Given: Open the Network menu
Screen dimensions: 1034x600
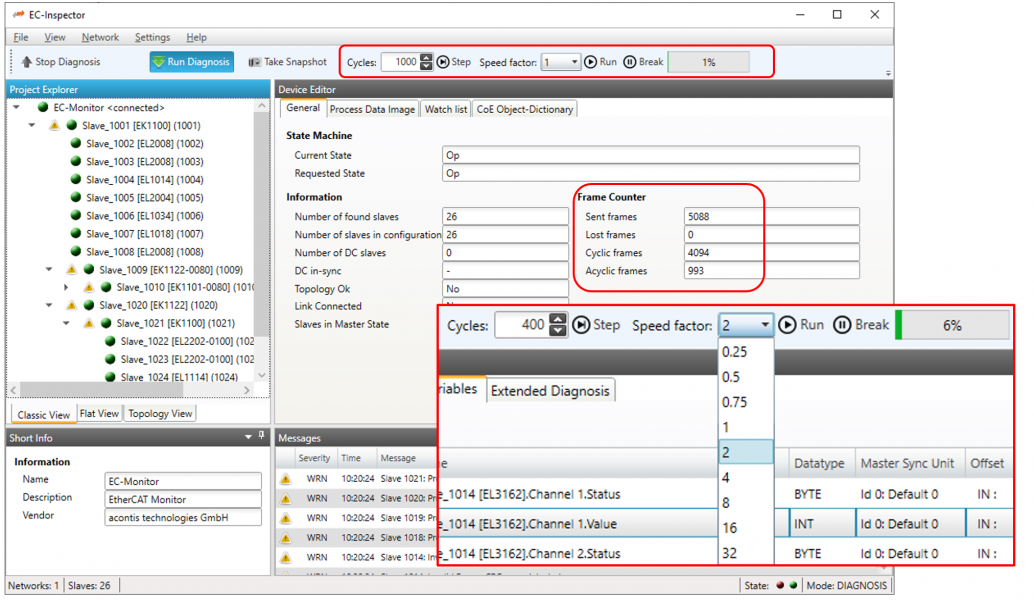Looking at the screenshot, I should (x=100, y=37).
